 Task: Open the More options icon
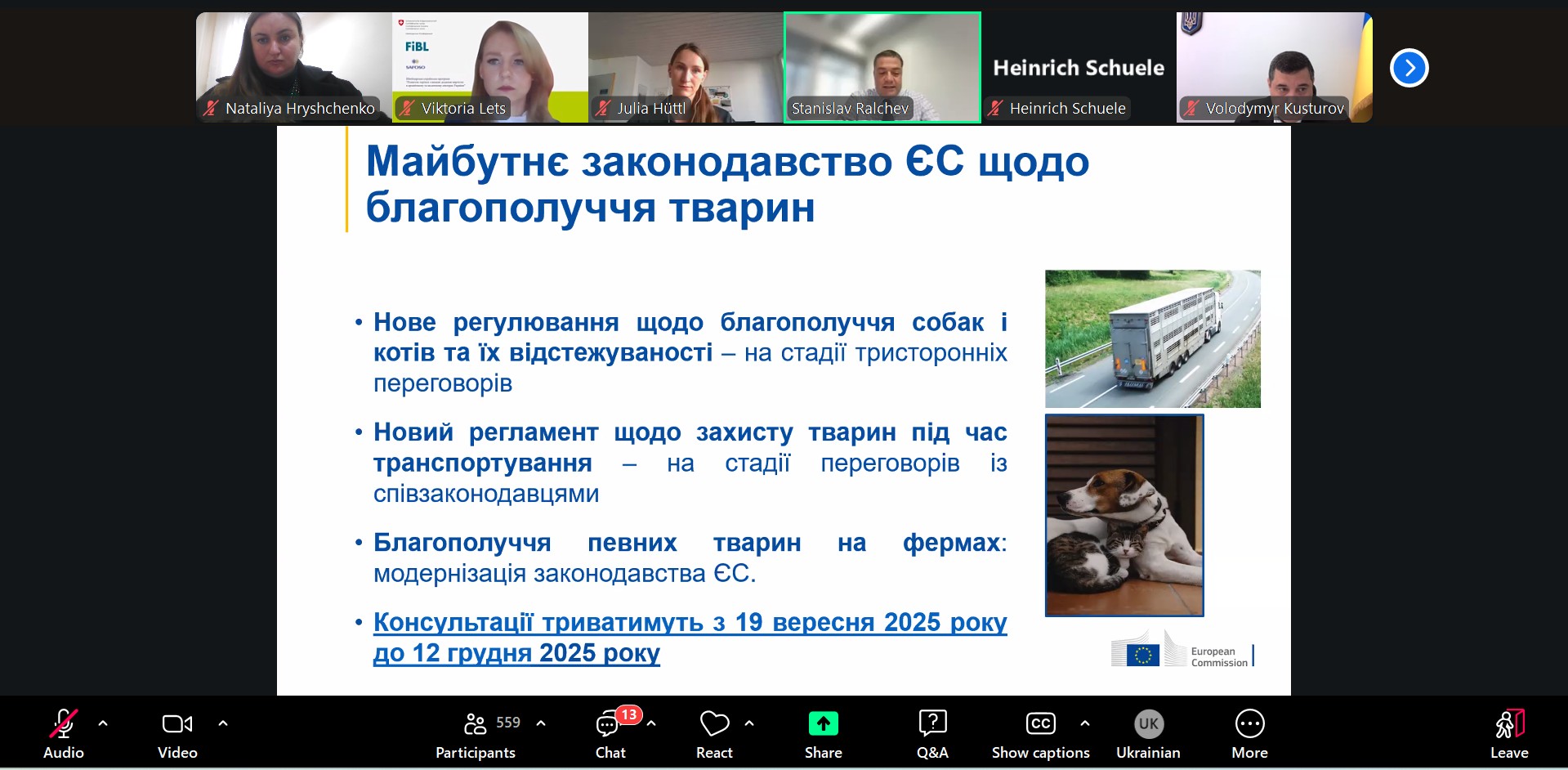(x=1250, y=723)
